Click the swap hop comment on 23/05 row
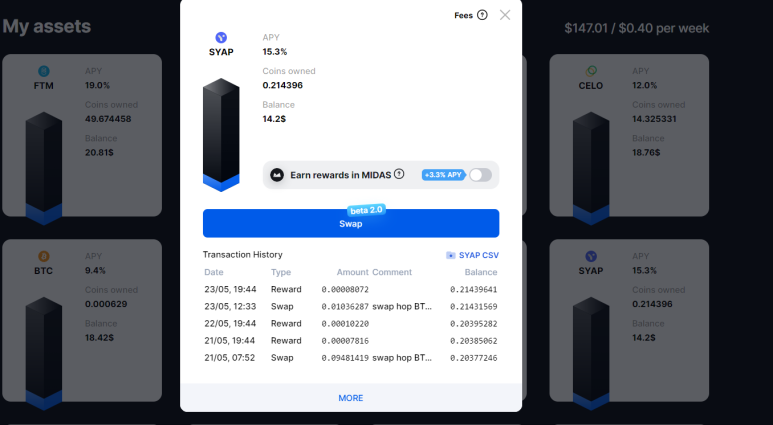Viewport: 773px width, 425px height. [402, 307]
